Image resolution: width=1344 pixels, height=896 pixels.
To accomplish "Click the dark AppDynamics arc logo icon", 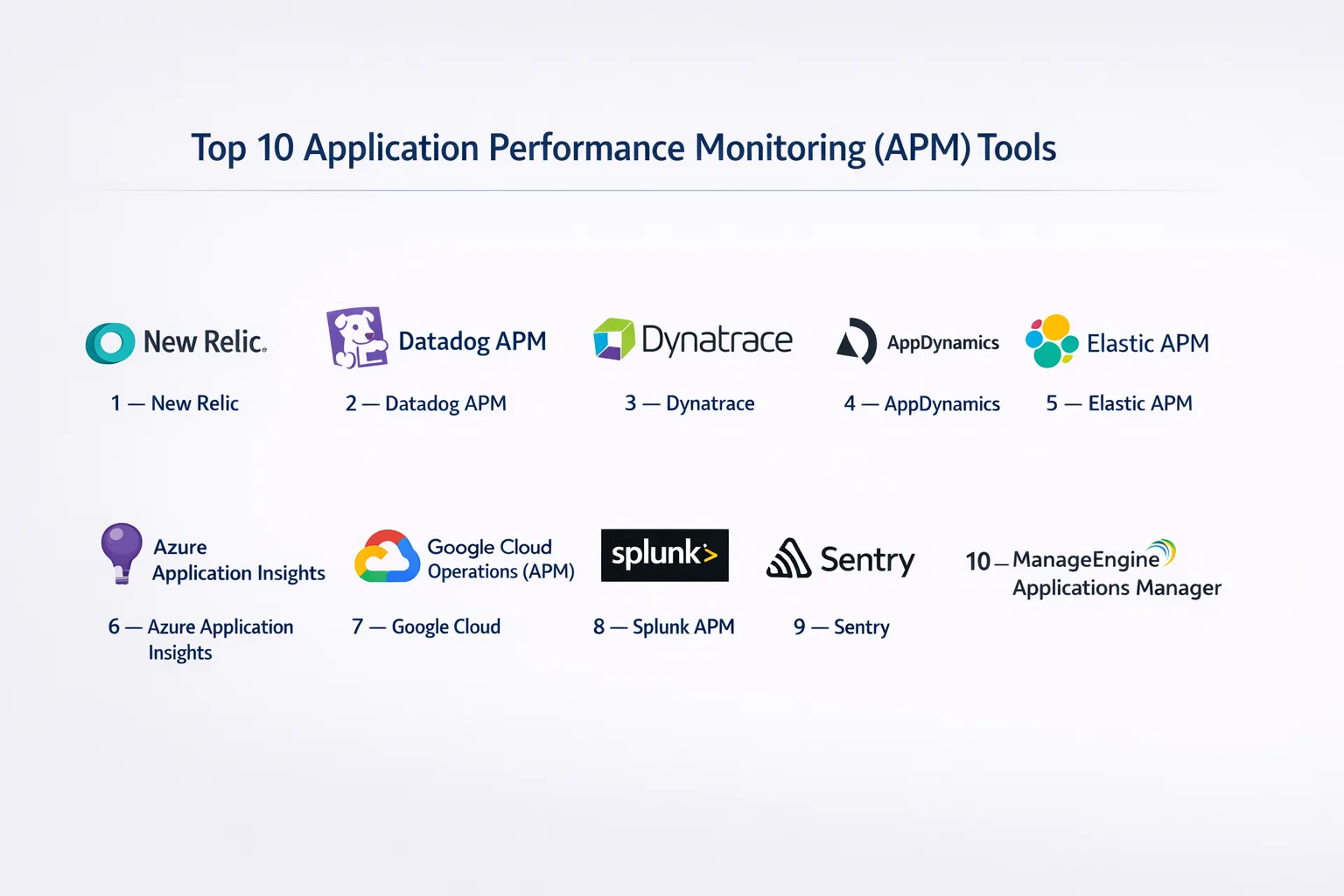I will click(857, 341).
